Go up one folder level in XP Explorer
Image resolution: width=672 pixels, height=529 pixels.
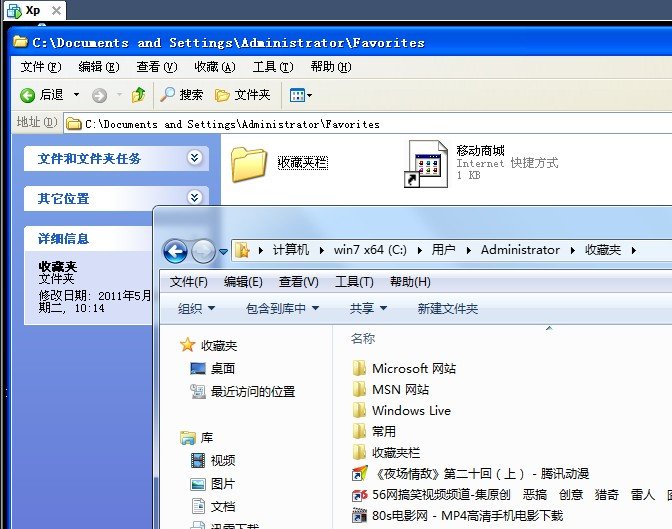[x=138, y=95]
